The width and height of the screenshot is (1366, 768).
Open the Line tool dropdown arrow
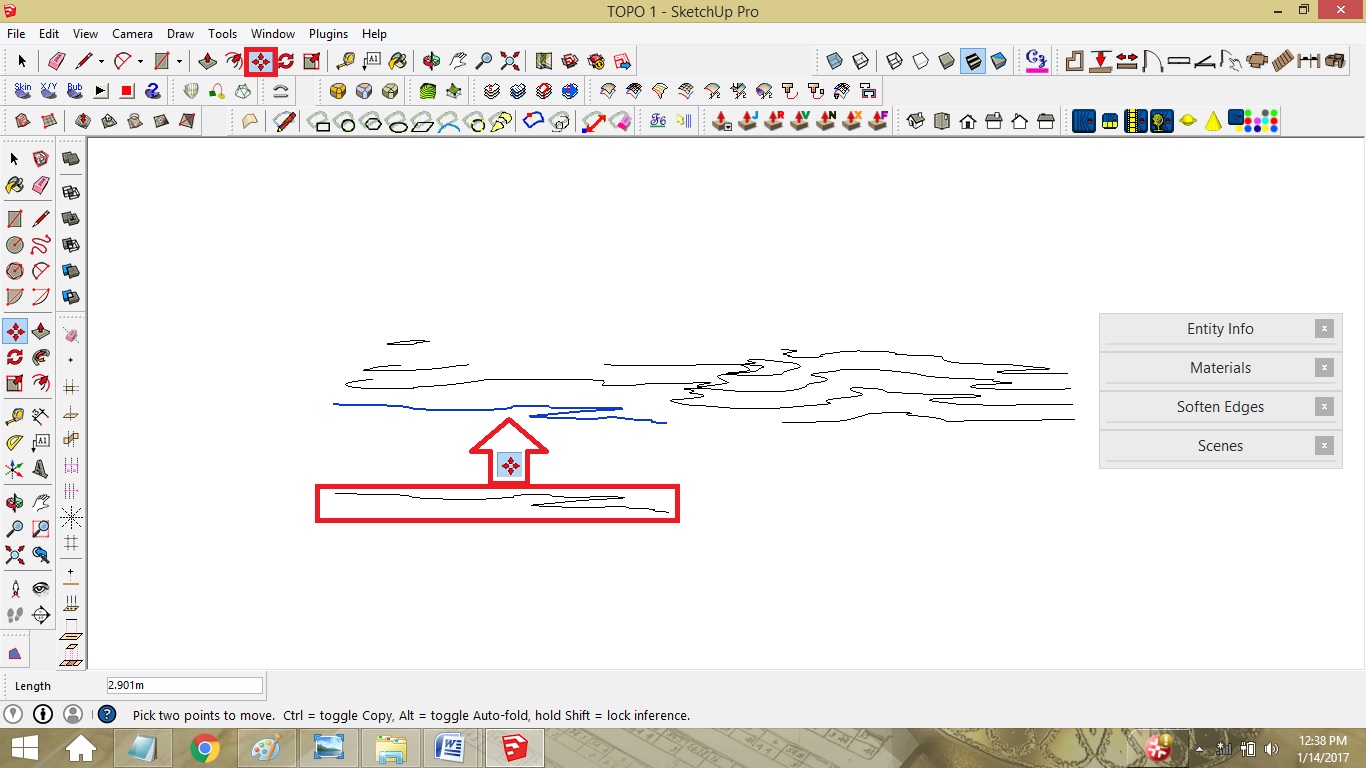[x=100, y=61]
